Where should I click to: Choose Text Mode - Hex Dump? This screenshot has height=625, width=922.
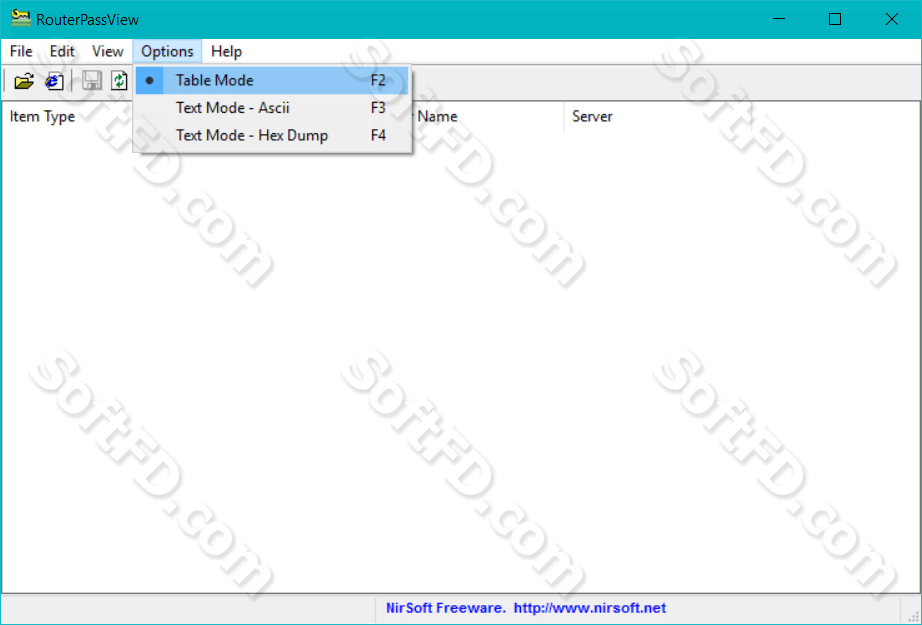(x=272, y=135)
